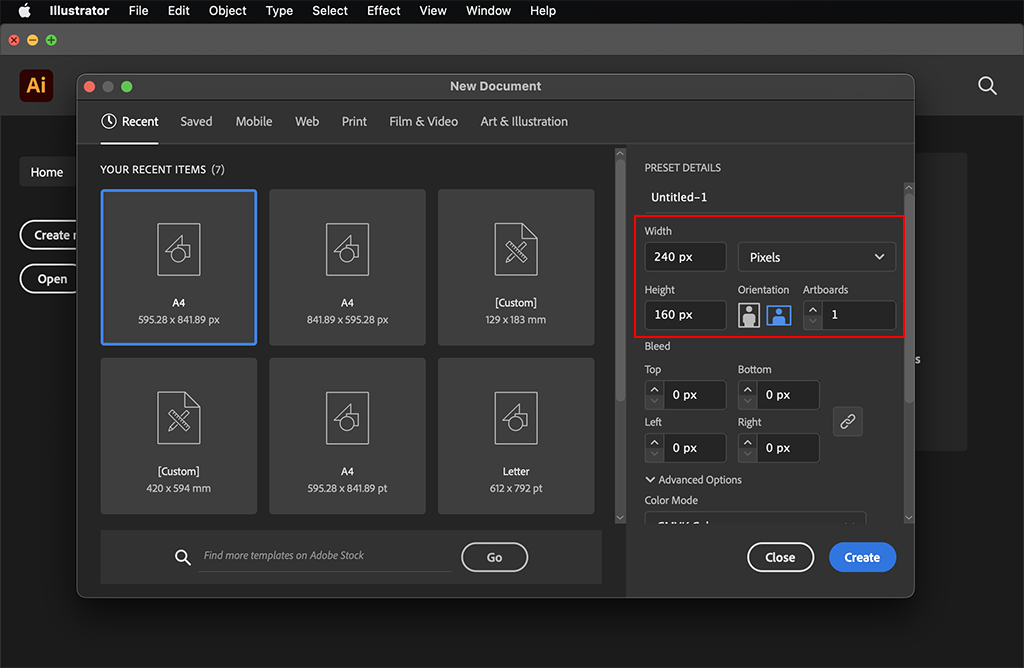Screen dimensions: 1024x668
Task: Click the Untitled-1 document name field
Action: tap(770, 197)
